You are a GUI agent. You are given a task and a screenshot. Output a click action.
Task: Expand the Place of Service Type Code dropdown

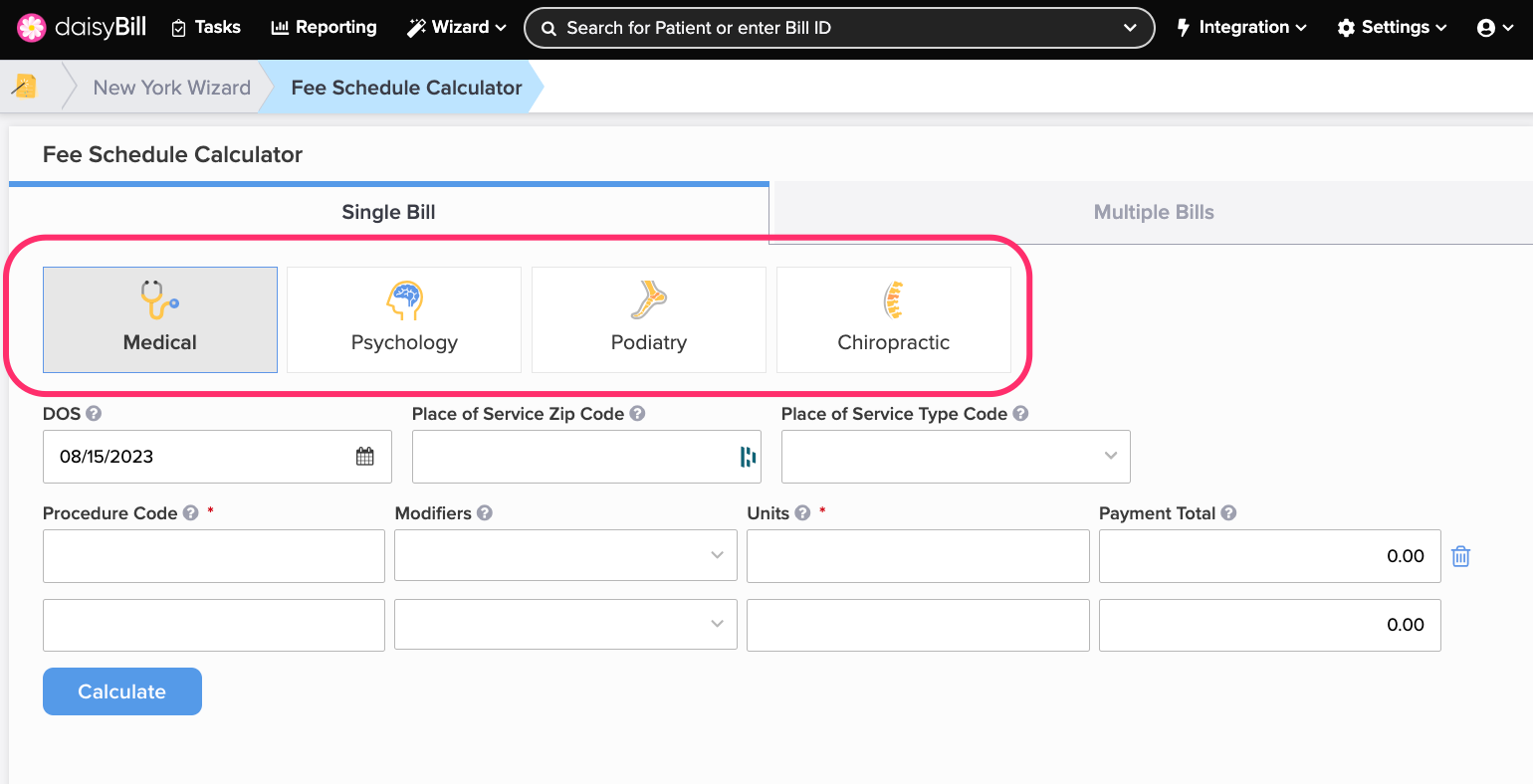click(956, 457)
